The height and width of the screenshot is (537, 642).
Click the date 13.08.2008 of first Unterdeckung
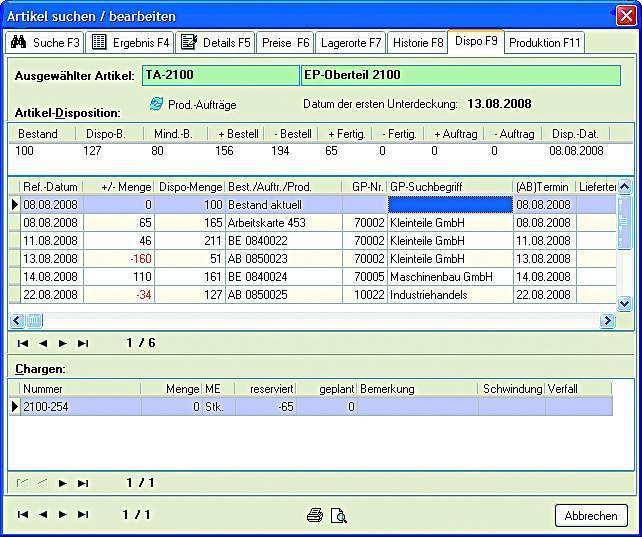[499, 104]
